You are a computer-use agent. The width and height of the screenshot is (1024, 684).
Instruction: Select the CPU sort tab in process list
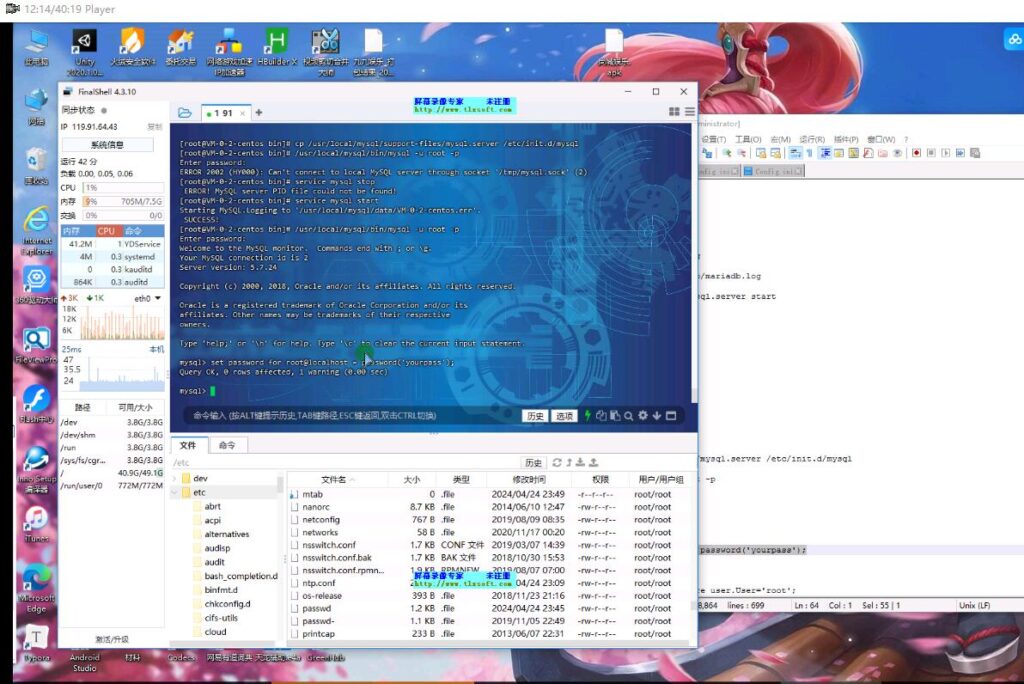[x=105, y=231]
